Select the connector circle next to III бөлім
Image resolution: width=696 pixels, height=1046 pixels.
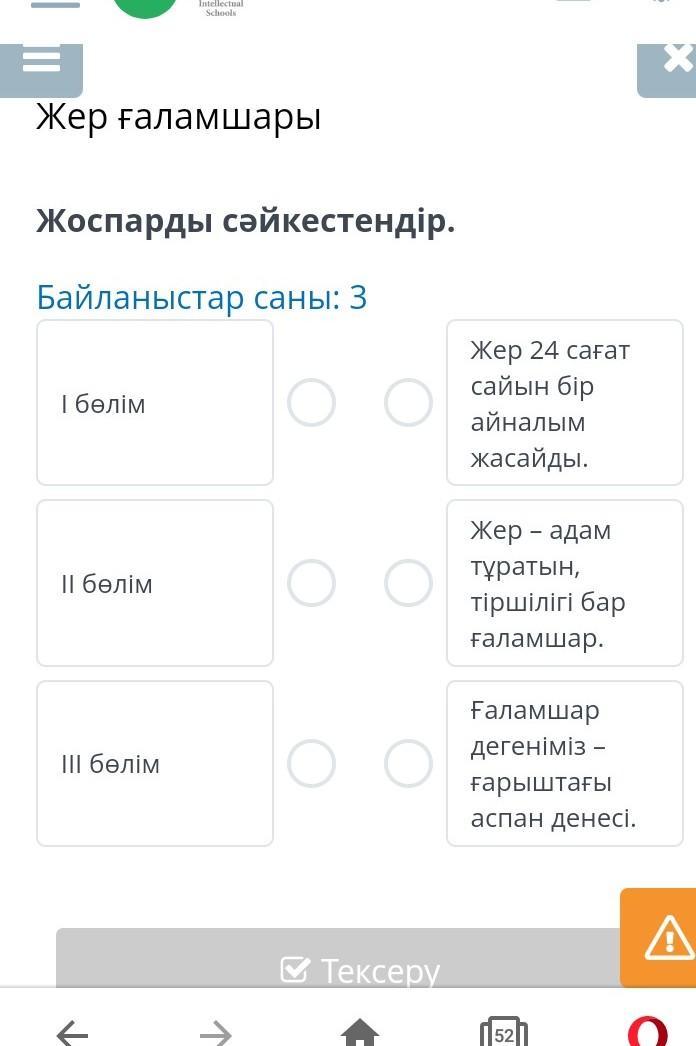[x=311, y=763]
